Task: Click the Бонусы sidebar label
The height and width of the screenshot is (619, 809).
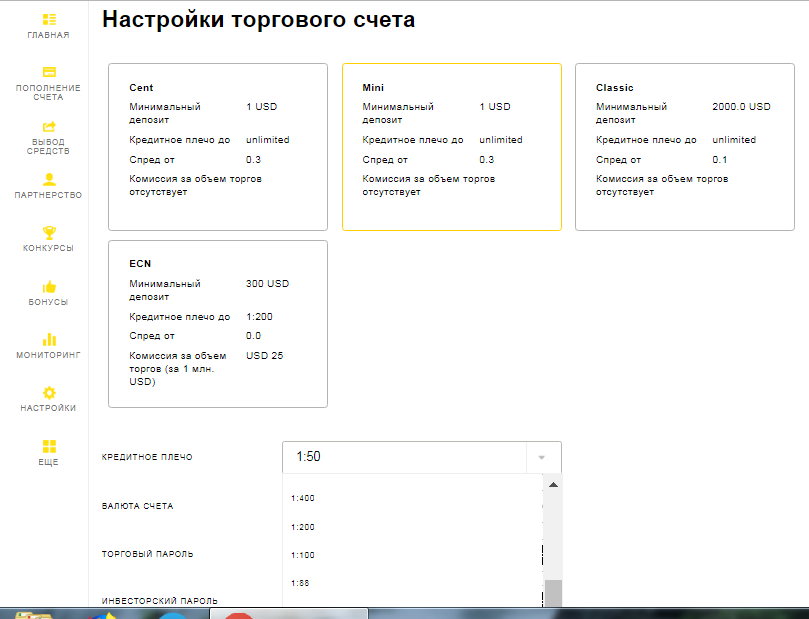Action: (x=48, y=302)
